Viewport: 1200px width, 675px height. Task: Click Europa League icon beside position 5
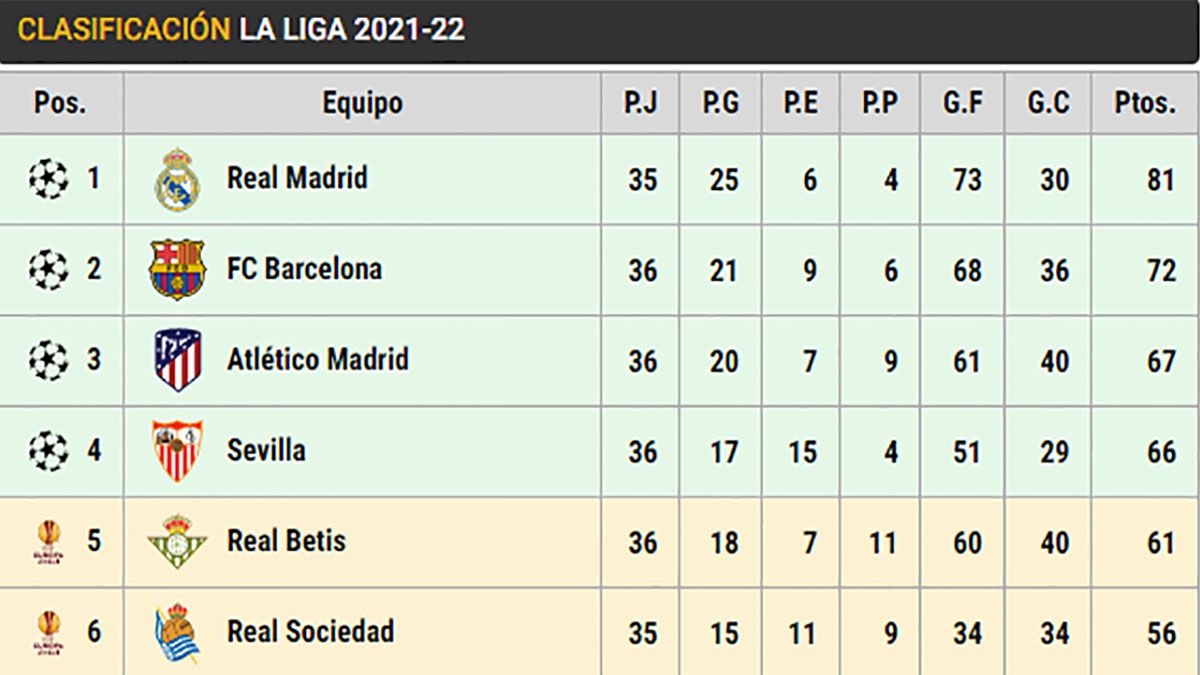[48, 541]
